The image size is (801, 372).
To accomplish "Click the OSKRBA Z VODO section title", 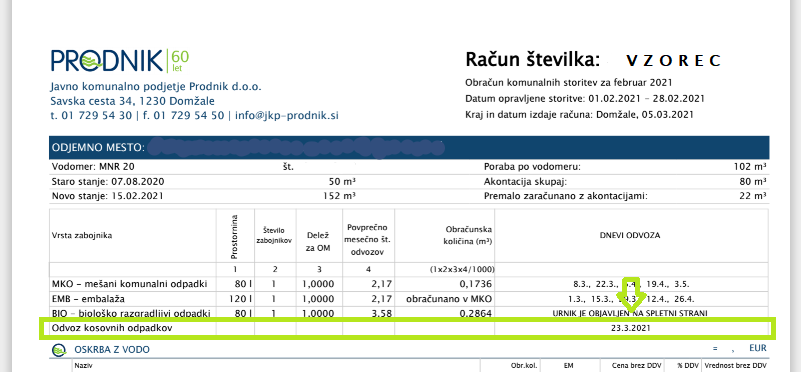I will tap(112, 350).
